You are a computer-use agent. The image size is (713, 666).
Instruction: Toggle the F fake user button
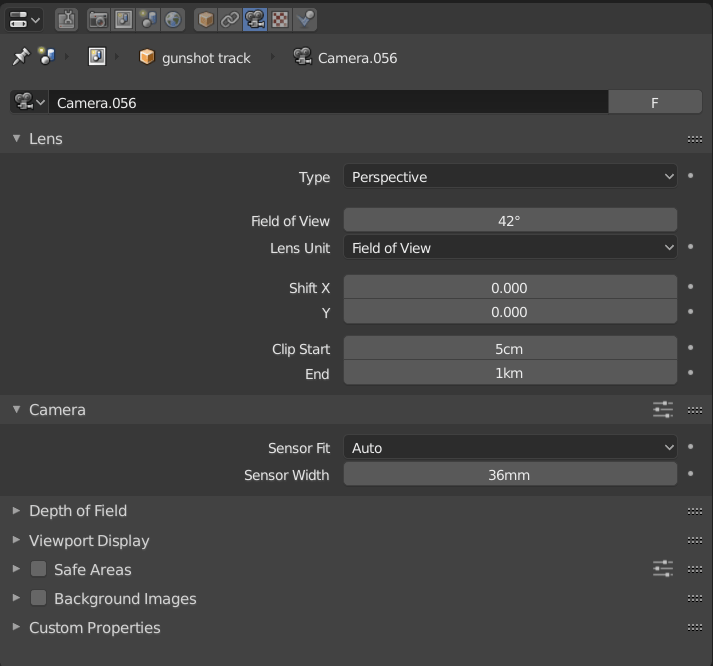point(655,102)
